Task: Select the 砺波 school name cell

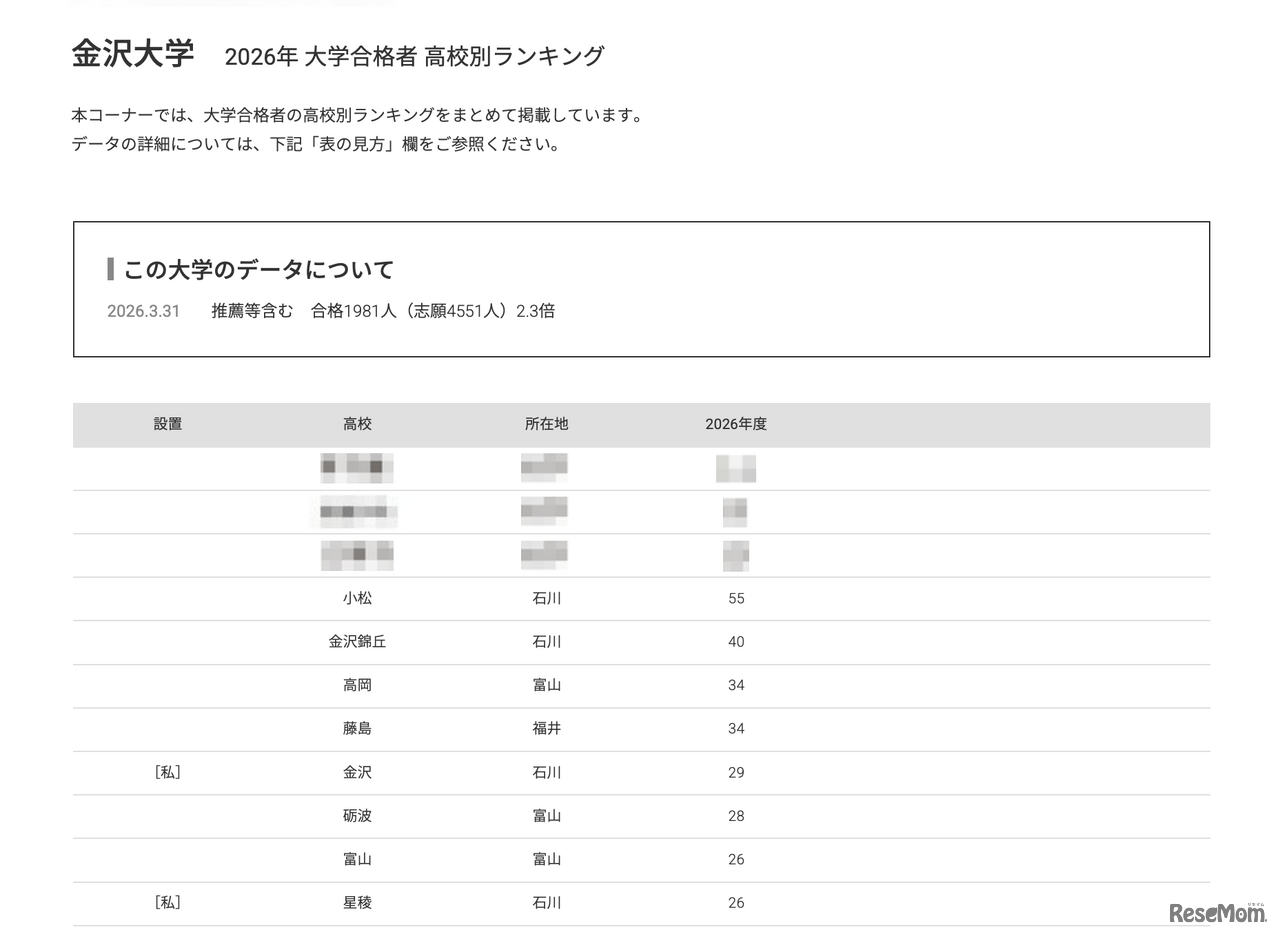Action: point(357,816)
